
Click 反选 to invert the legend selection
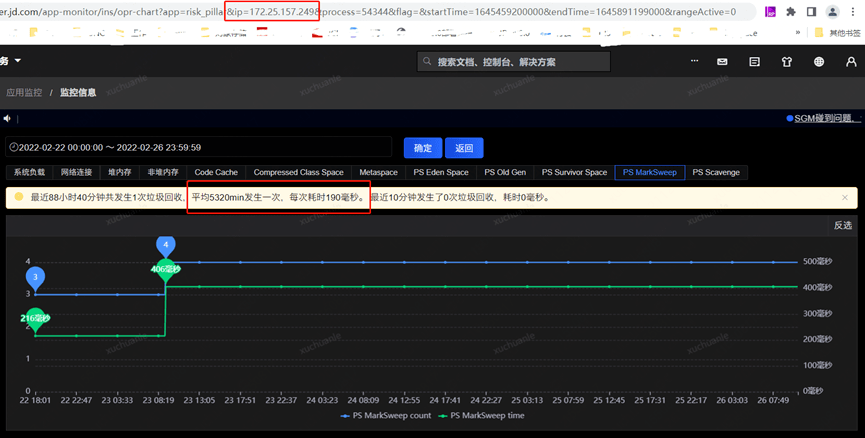tap(842, 225)
